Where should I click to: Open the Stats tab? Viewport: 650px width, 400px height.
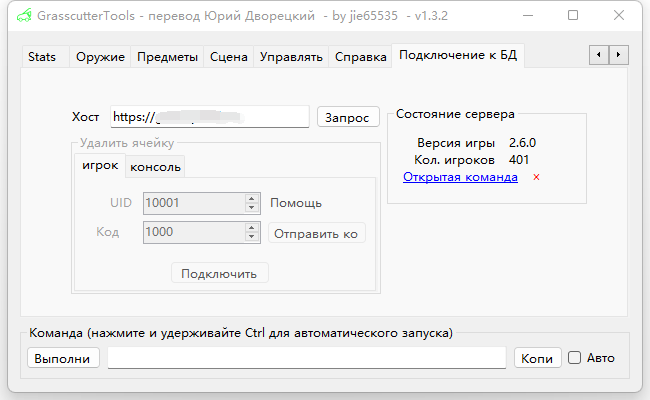pyautogui.click(x=42, y=57)
